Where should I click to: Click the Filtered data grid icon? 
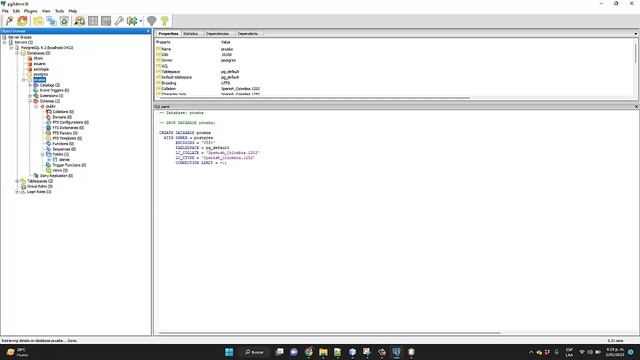click(106, 21)
